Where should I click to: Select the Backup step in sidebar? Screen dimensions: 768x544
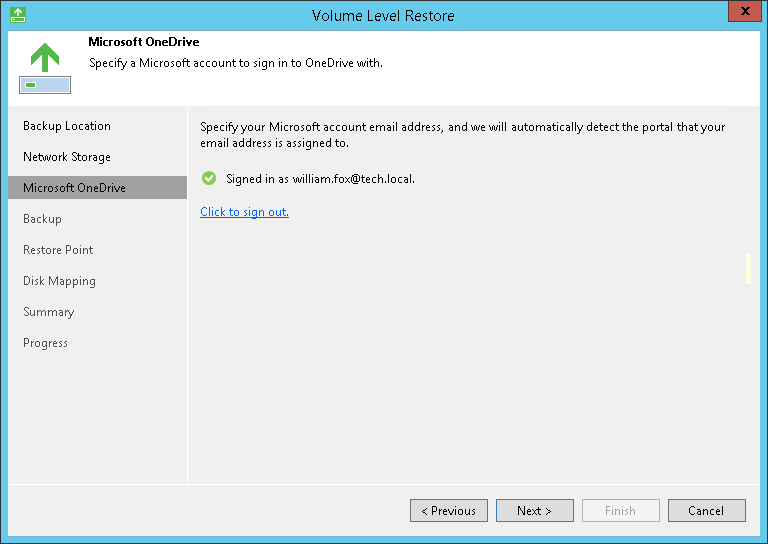tap(42, 219)
